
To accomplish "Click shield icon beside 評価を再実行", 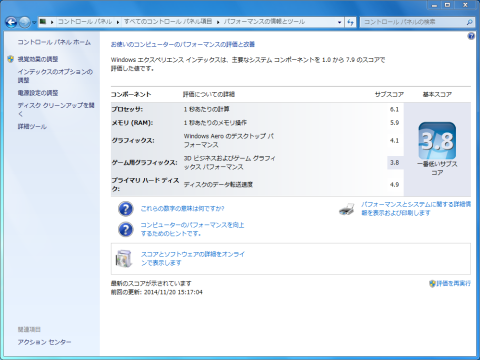I will (x=432, y=284).
